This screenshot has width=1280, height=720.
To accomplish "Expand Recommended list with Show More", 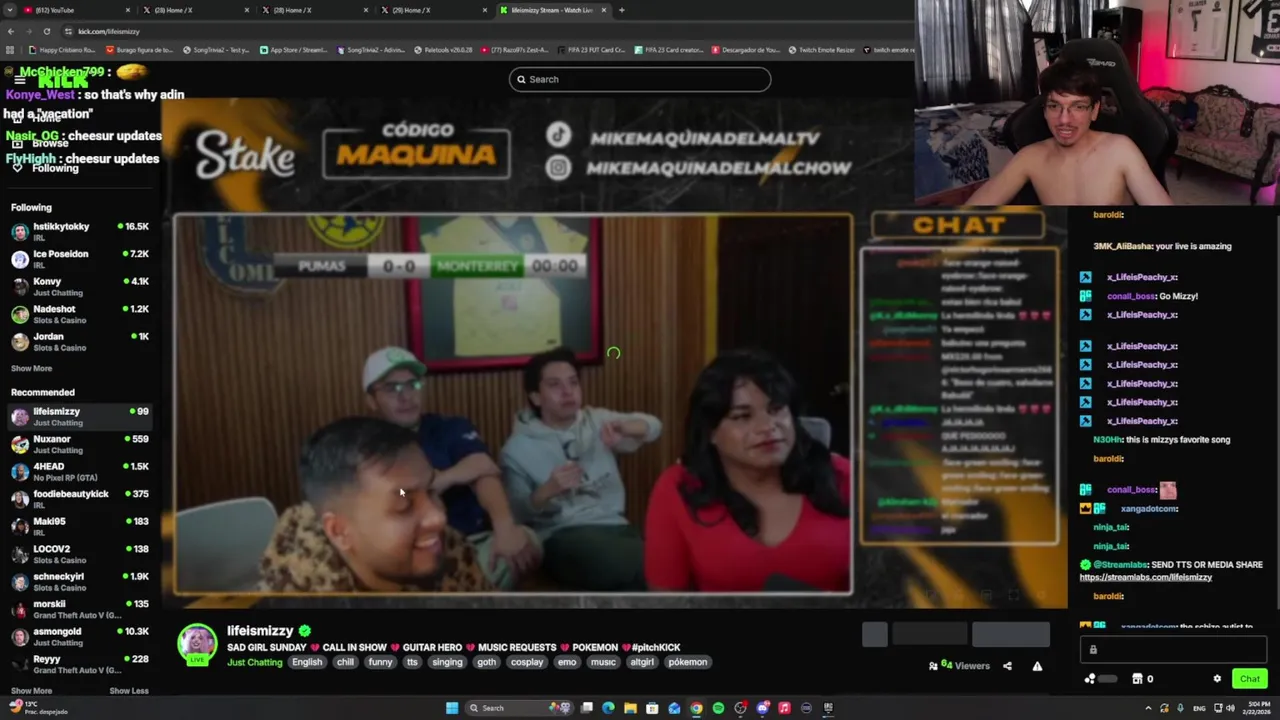I will tap(31, 691).
